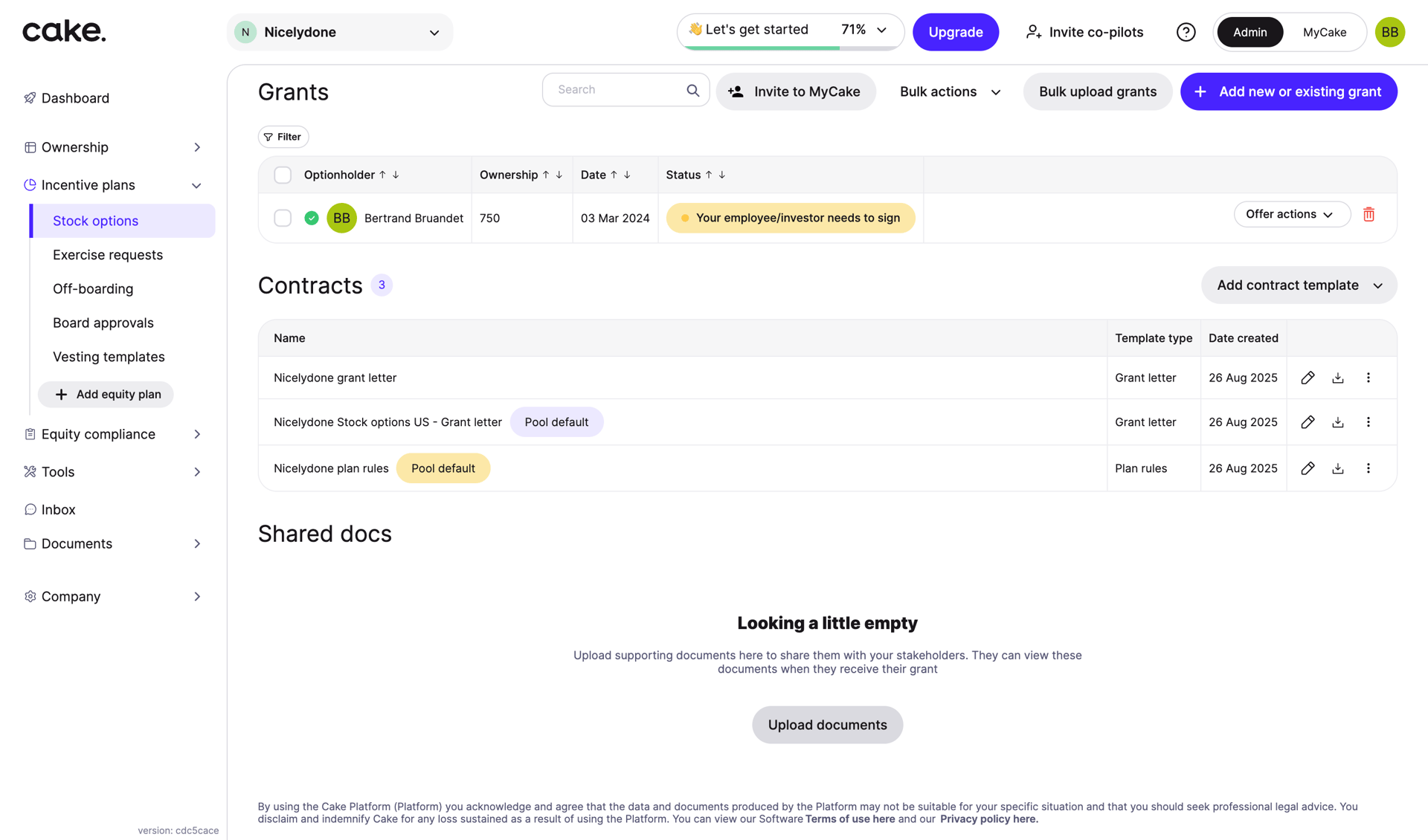Click the magnifying glass in the Grants search
The image size is (1428, 840).
pos(692,89)
